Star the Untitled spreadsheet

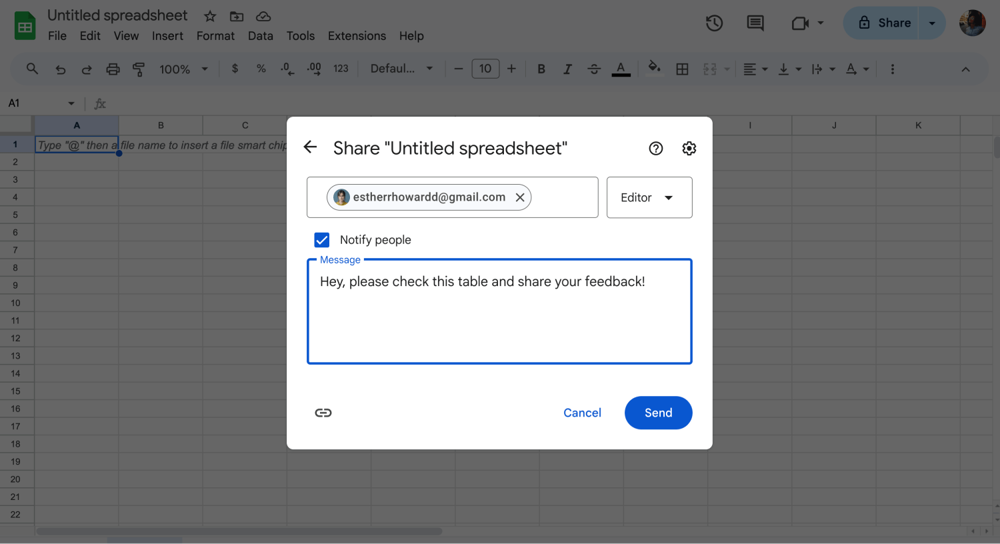[210, 17]
